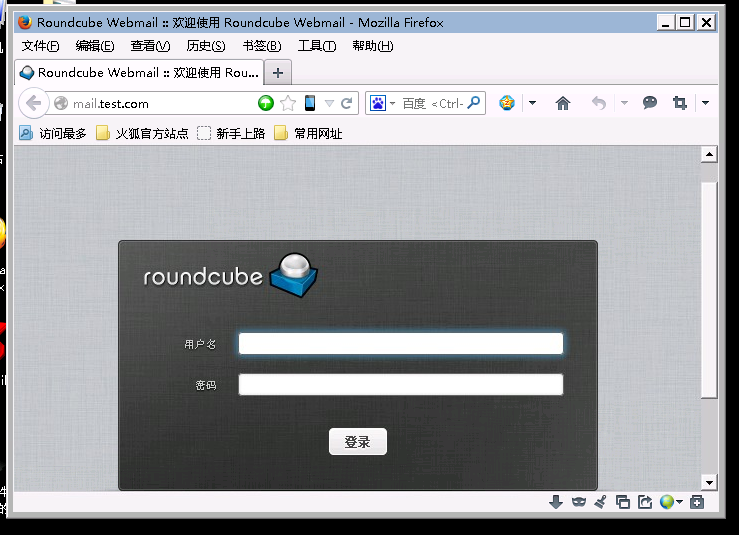Image resolution: width=739 pixels, height=535 pixels.
Task: Click the downloads arrow in status bar
Action: point(556,502)
